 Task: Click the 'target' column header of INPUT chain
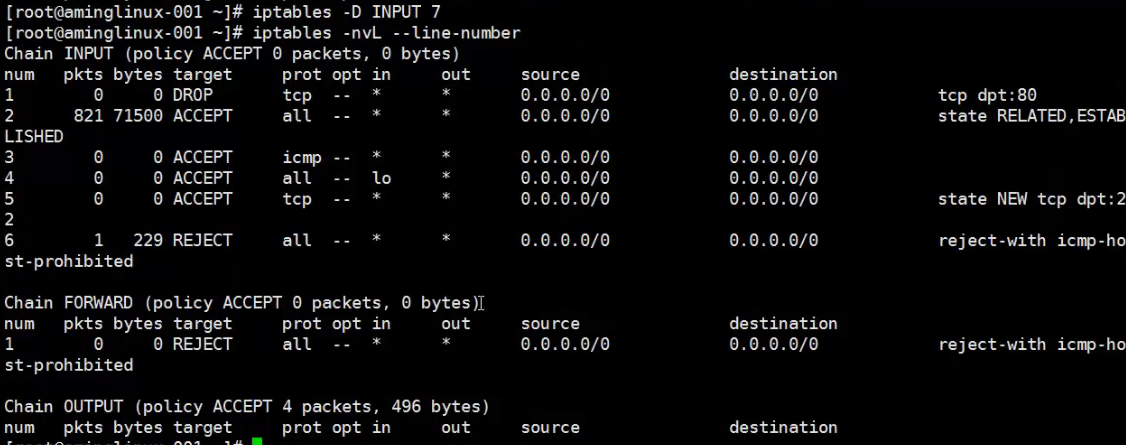pos(203,75)
